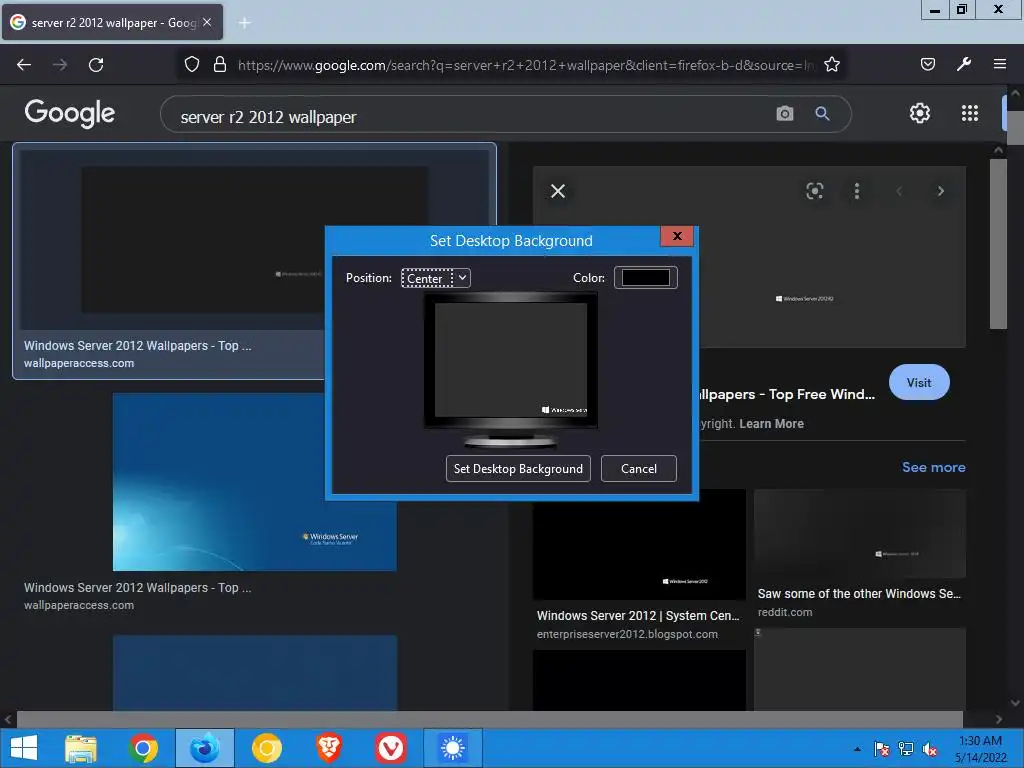Open the sun icon app on taskbar

point(453,748)
